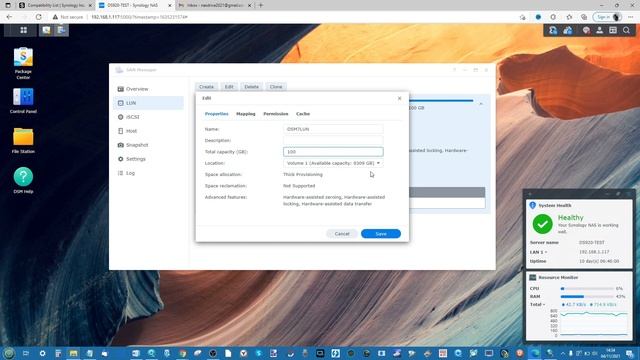Click Save in the Edit dialog
640x360 pixels.
[381, 234]
